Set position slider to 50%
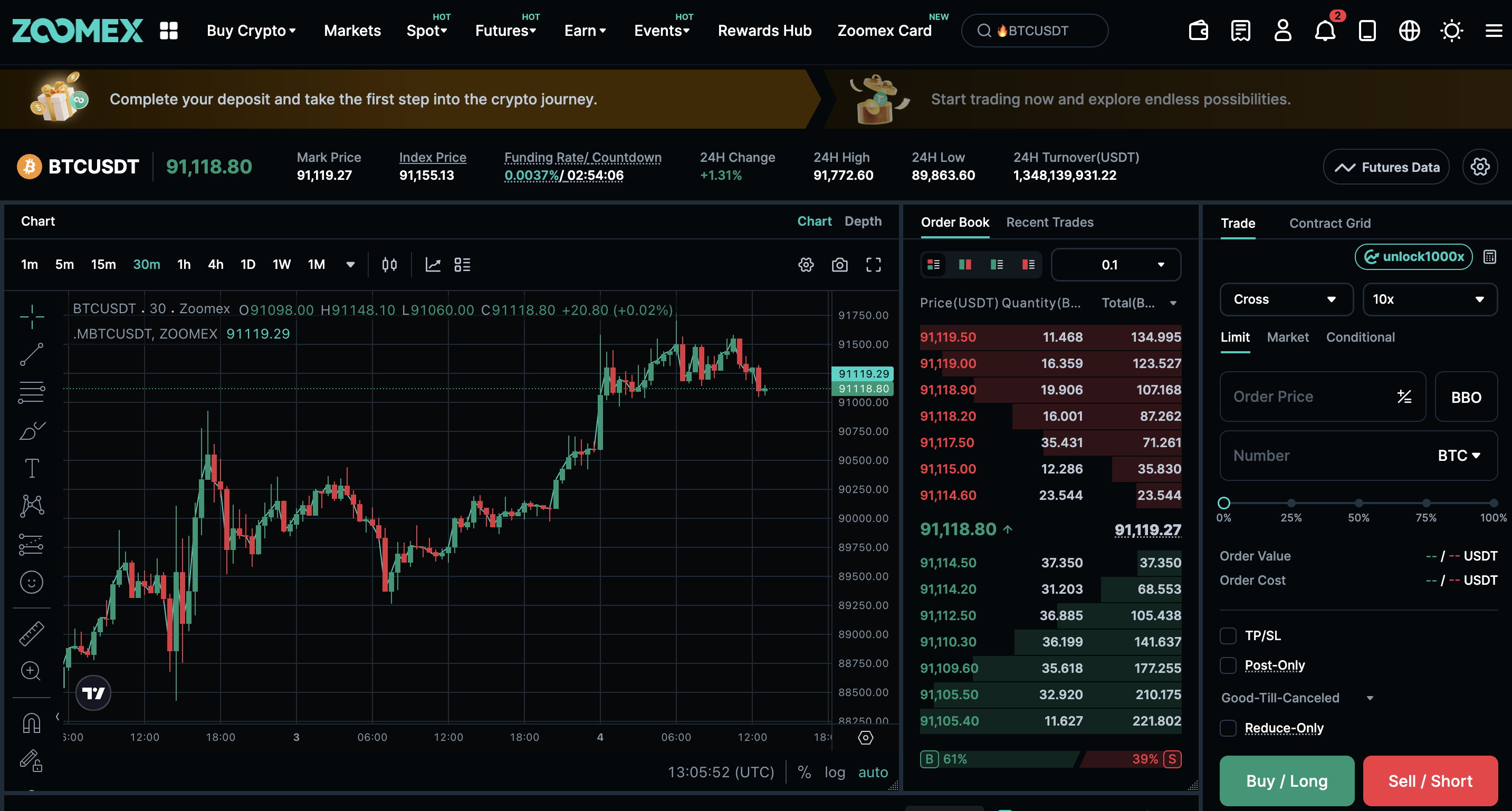 (1358, 503)
